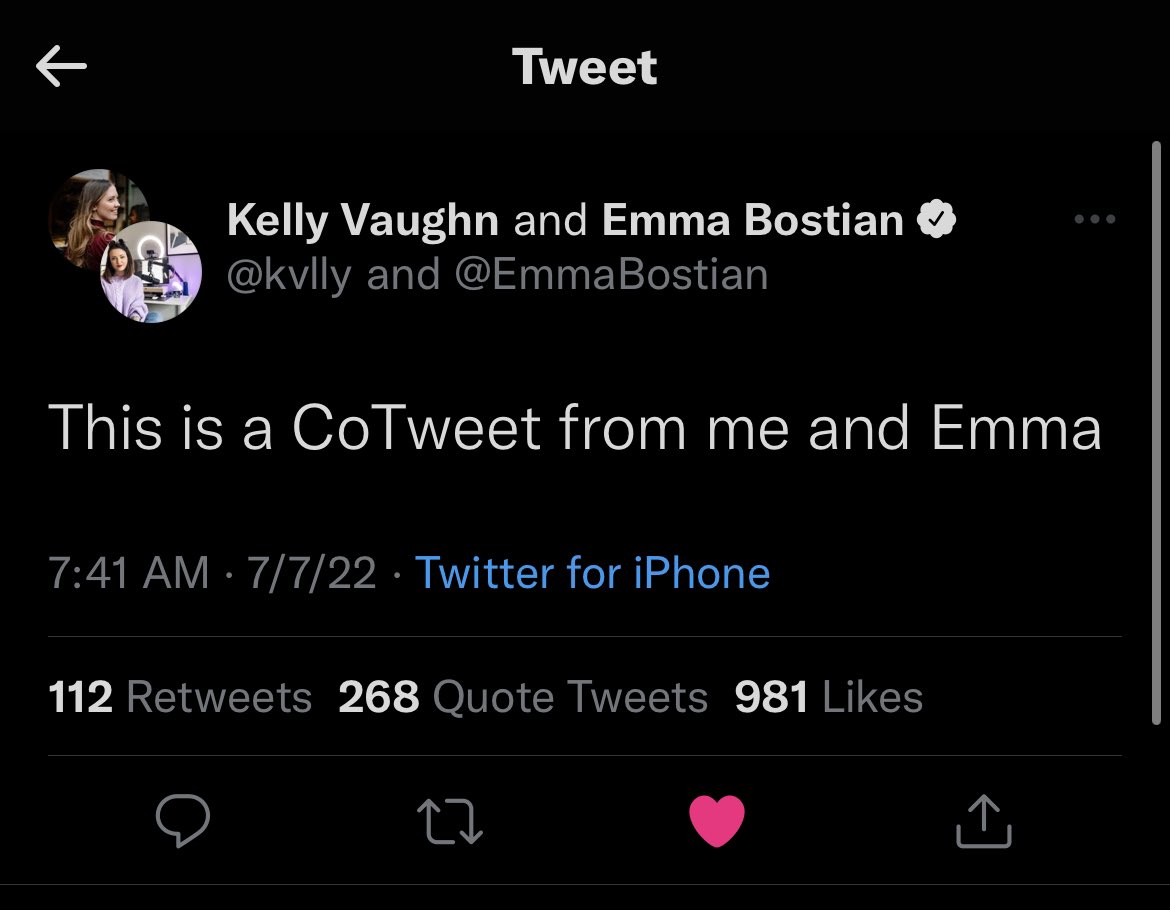The image size is (1170, 910).
Task: Open Emma Bostian's display name
Action: coord(752,220)
